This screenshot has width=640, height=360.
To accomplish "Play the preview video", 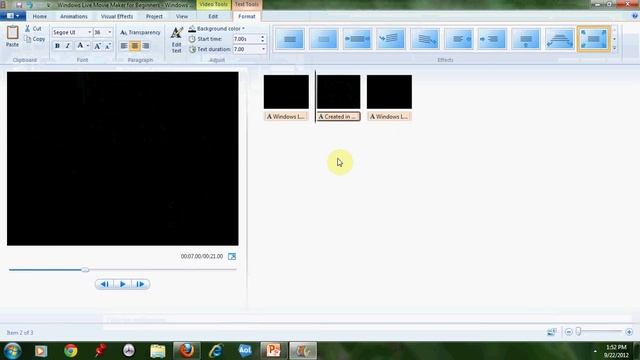I will pyautogui.click(x=122, y=284).
